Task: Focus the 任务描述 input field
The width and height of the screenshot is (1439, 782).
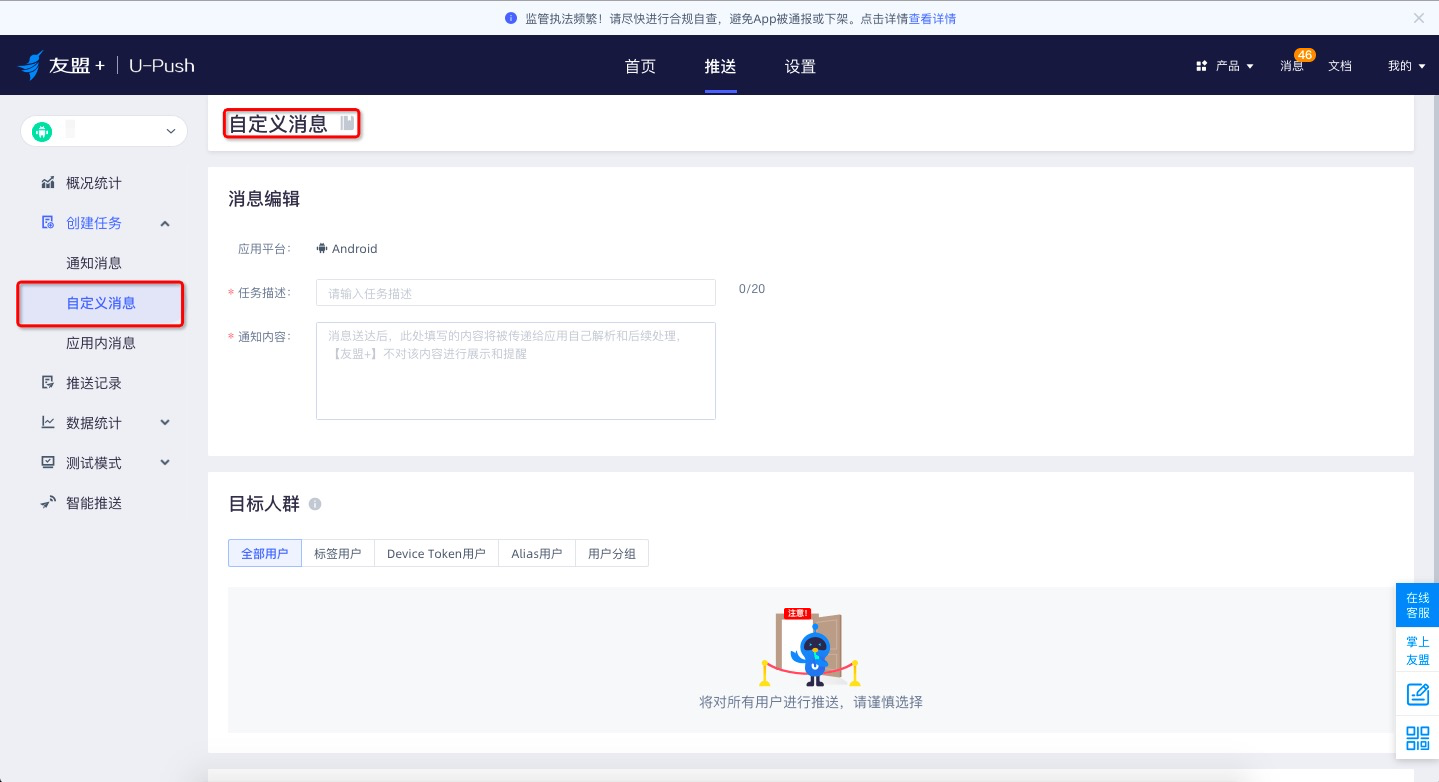Action: (516, 293)
